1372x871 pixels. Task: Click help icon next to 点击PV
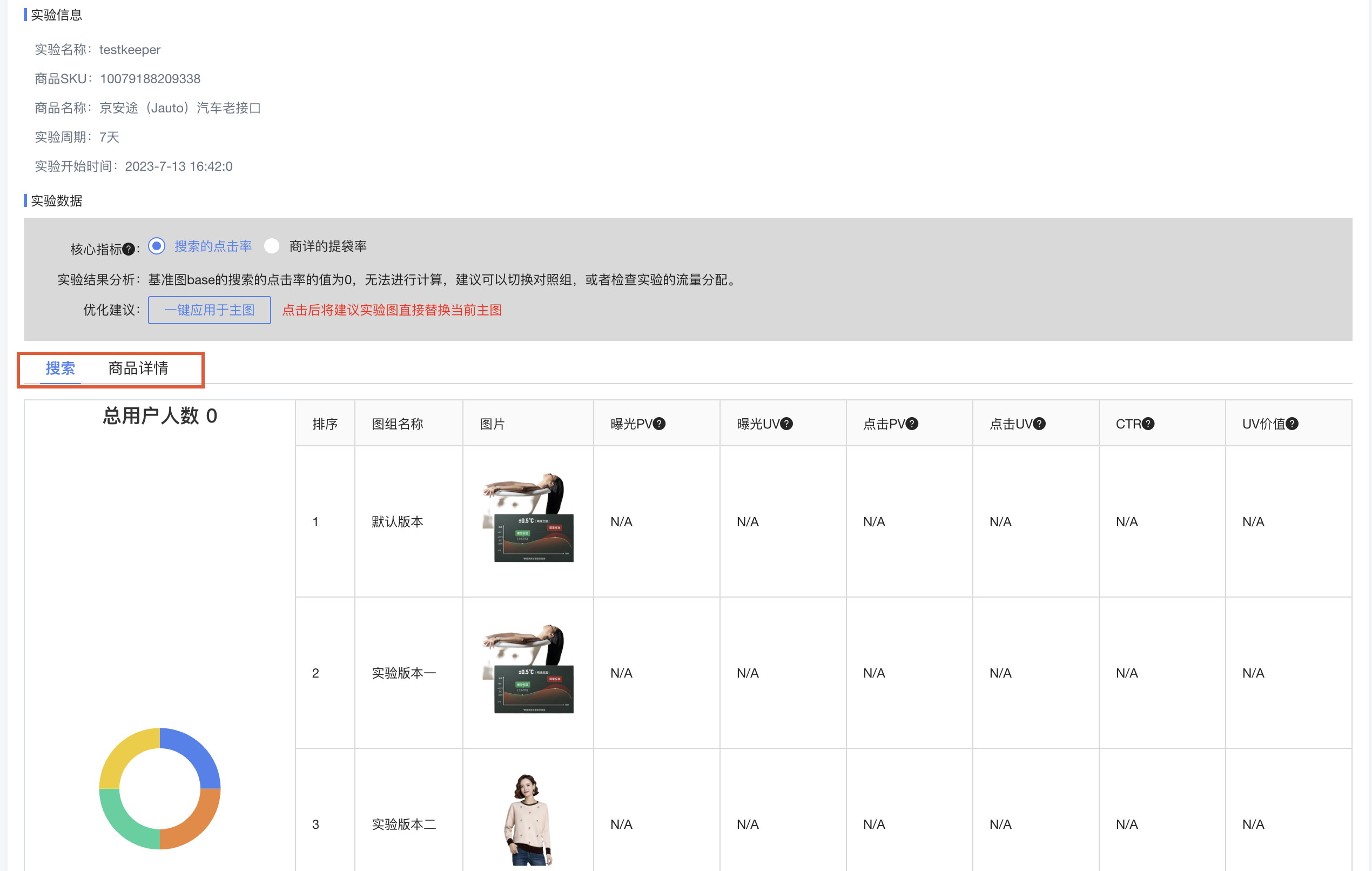tap(912, 424)
